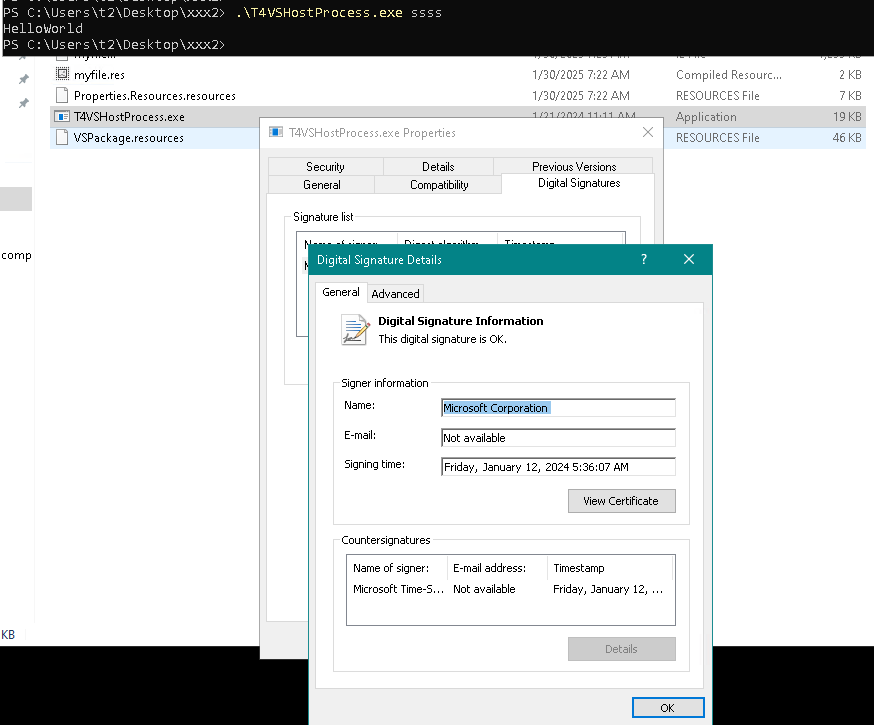This screenshot has width=874, height=725.
Task: Open the Previous Versions tab
Action: tap(574, 167)
